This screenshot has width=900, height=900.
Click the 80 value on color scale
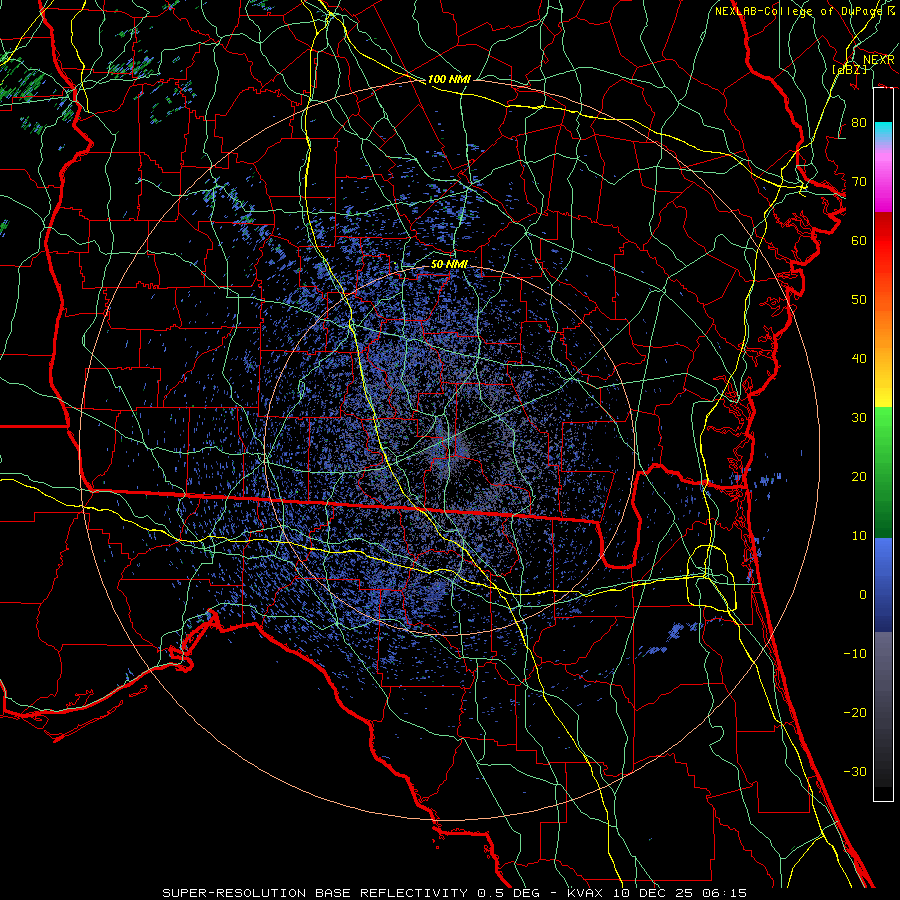click(x=859, y=123)
